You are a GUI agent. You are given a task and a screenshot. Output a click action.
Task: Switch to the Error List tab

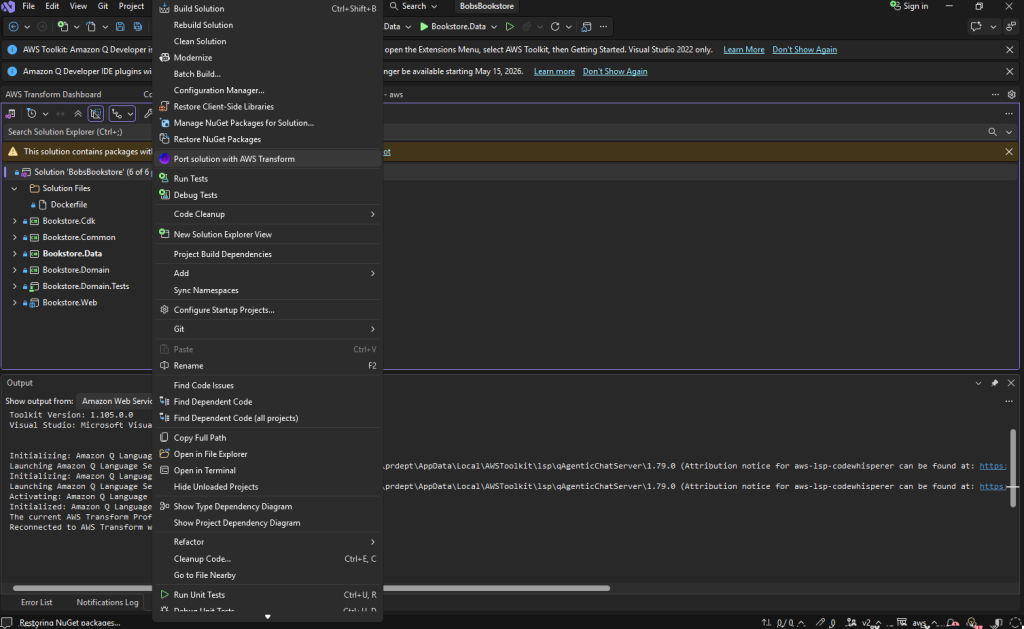pos(37,602)
